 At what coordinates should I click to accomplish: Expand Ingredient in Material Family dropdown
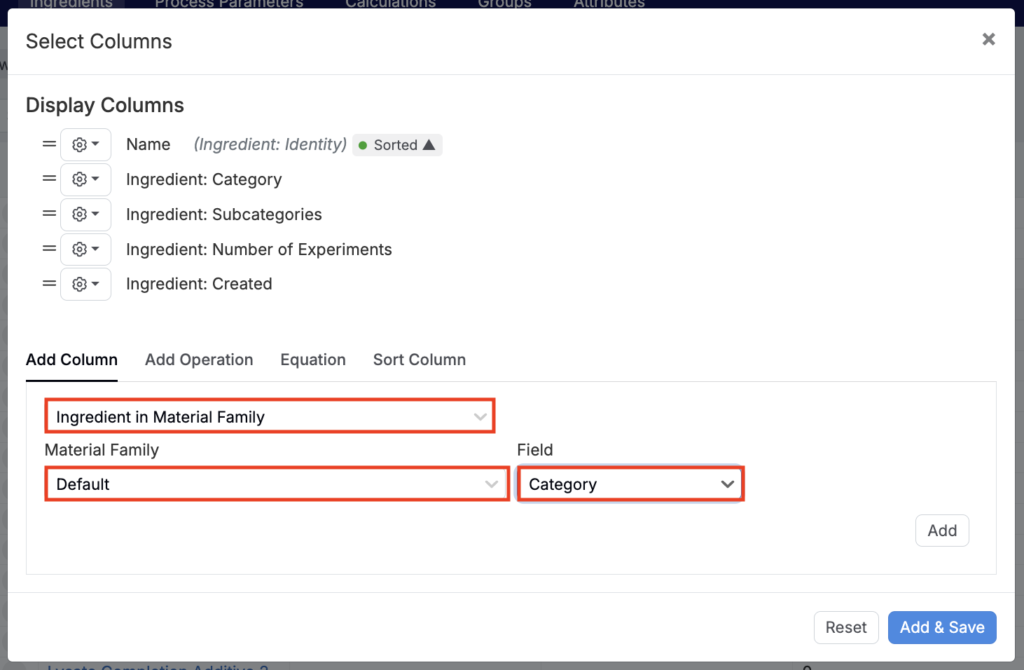(269, 417)
